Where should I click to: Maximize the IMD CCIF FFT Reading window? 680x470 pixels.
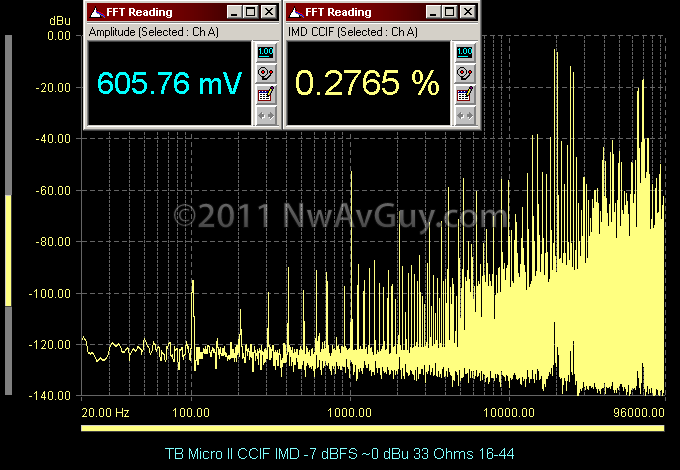[x=450, y=12]
